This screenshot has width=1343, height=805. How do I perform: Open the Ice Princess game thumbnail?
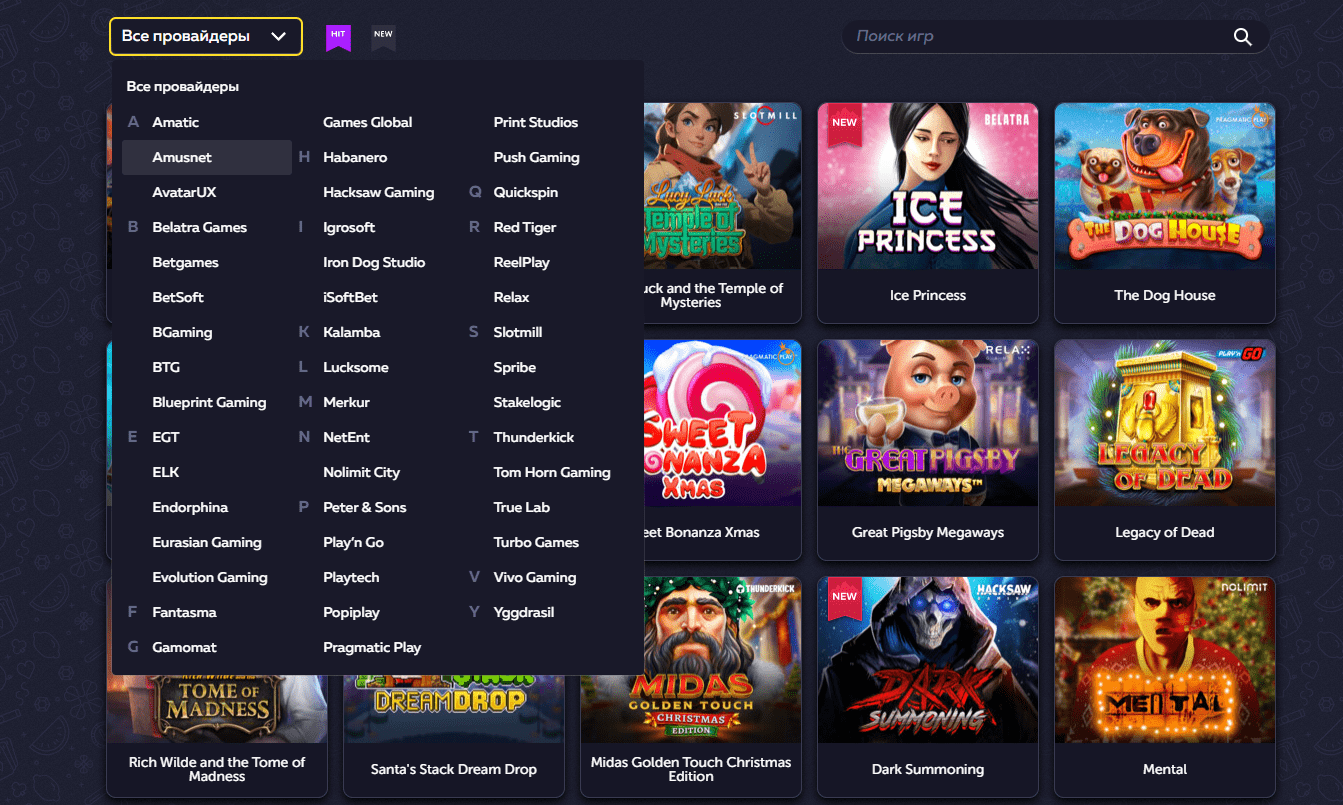point(928,186)
